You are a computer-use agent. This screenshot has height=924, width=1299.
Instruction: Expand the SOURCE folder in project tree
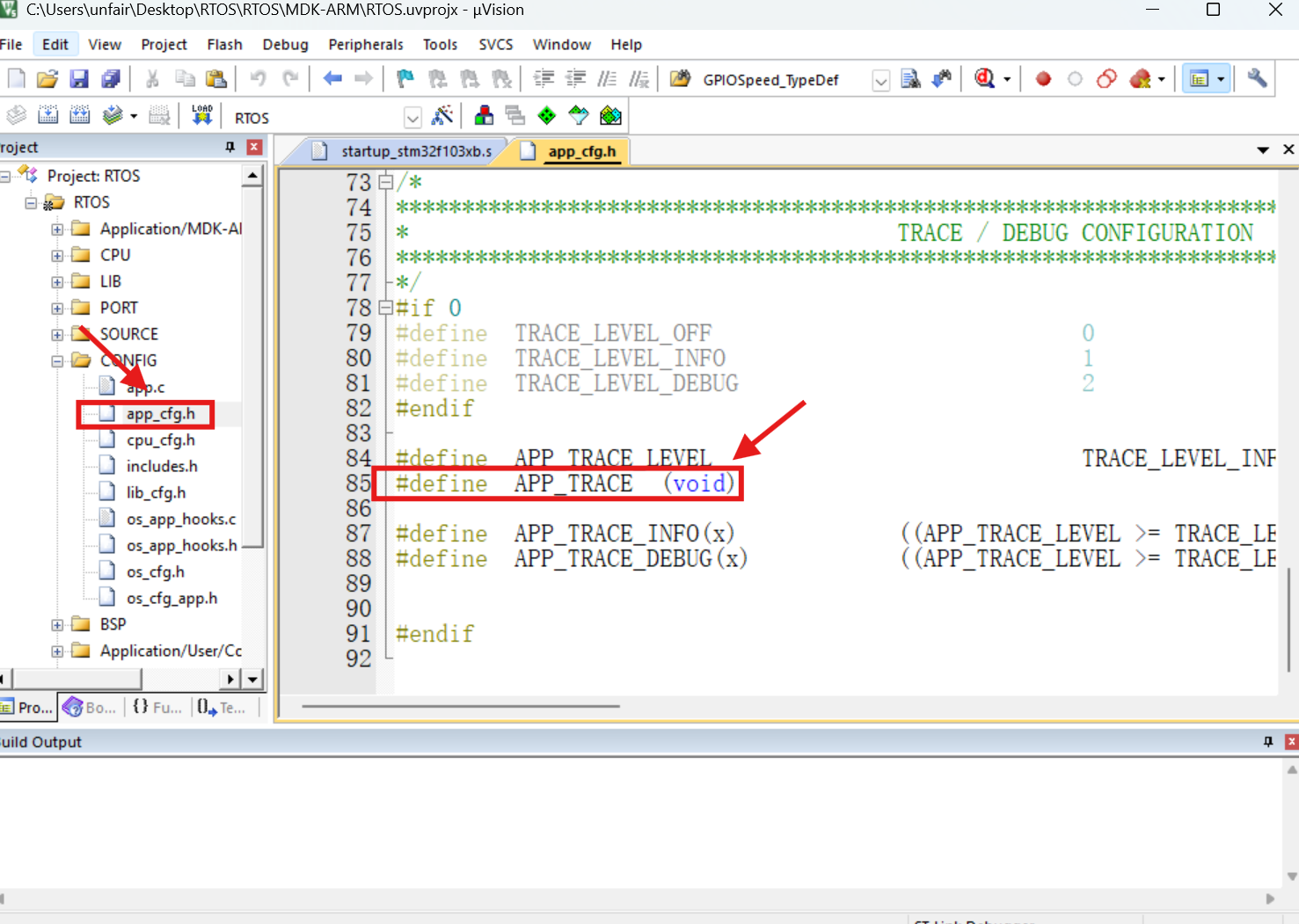57,334
